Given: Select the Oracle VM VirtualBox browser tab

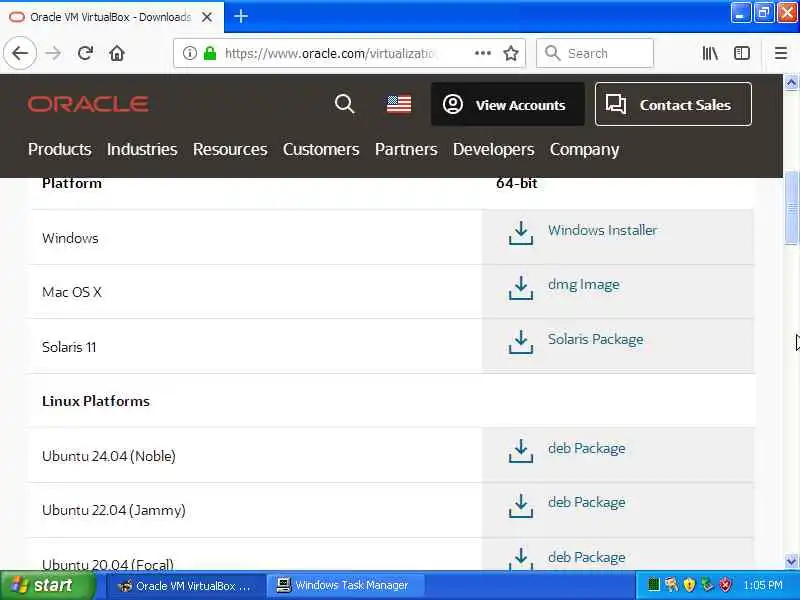Looking at the screenshot, I should pyautogui.click(x=111, y=17).
